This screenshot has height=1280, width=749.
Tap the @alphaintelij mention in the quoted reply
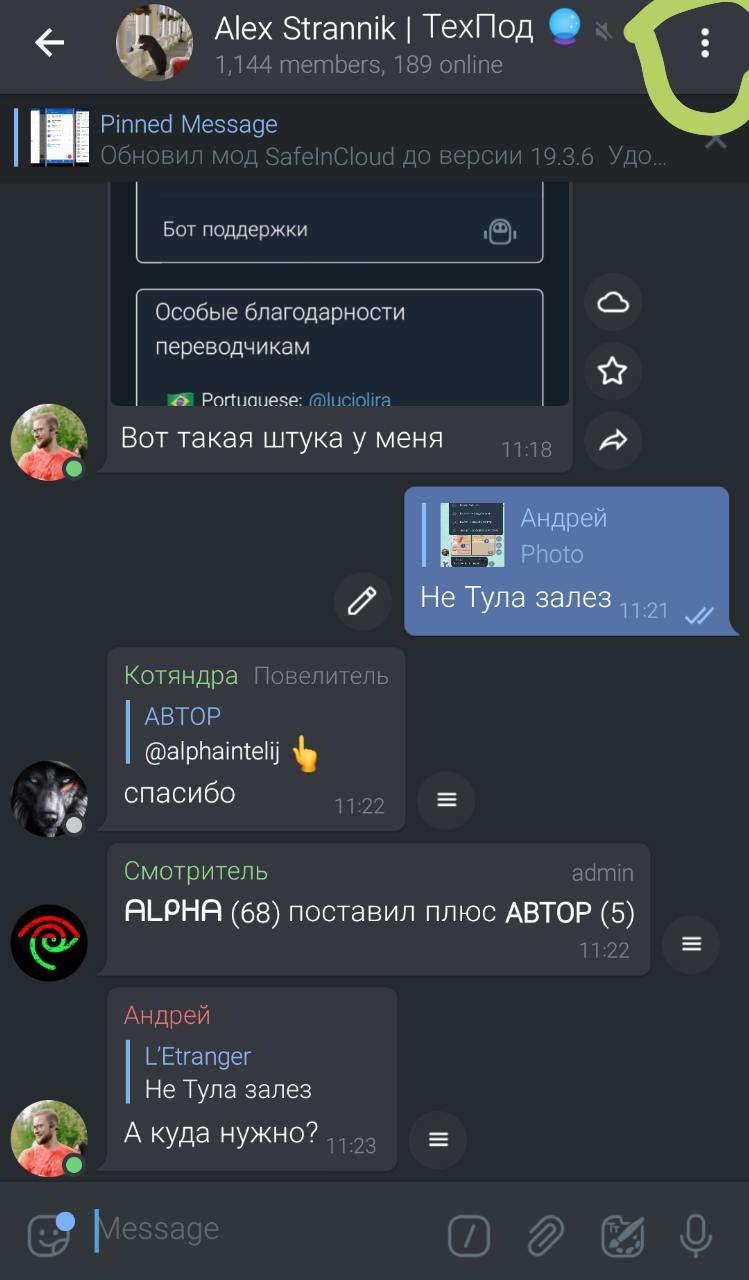coord(212,754)
